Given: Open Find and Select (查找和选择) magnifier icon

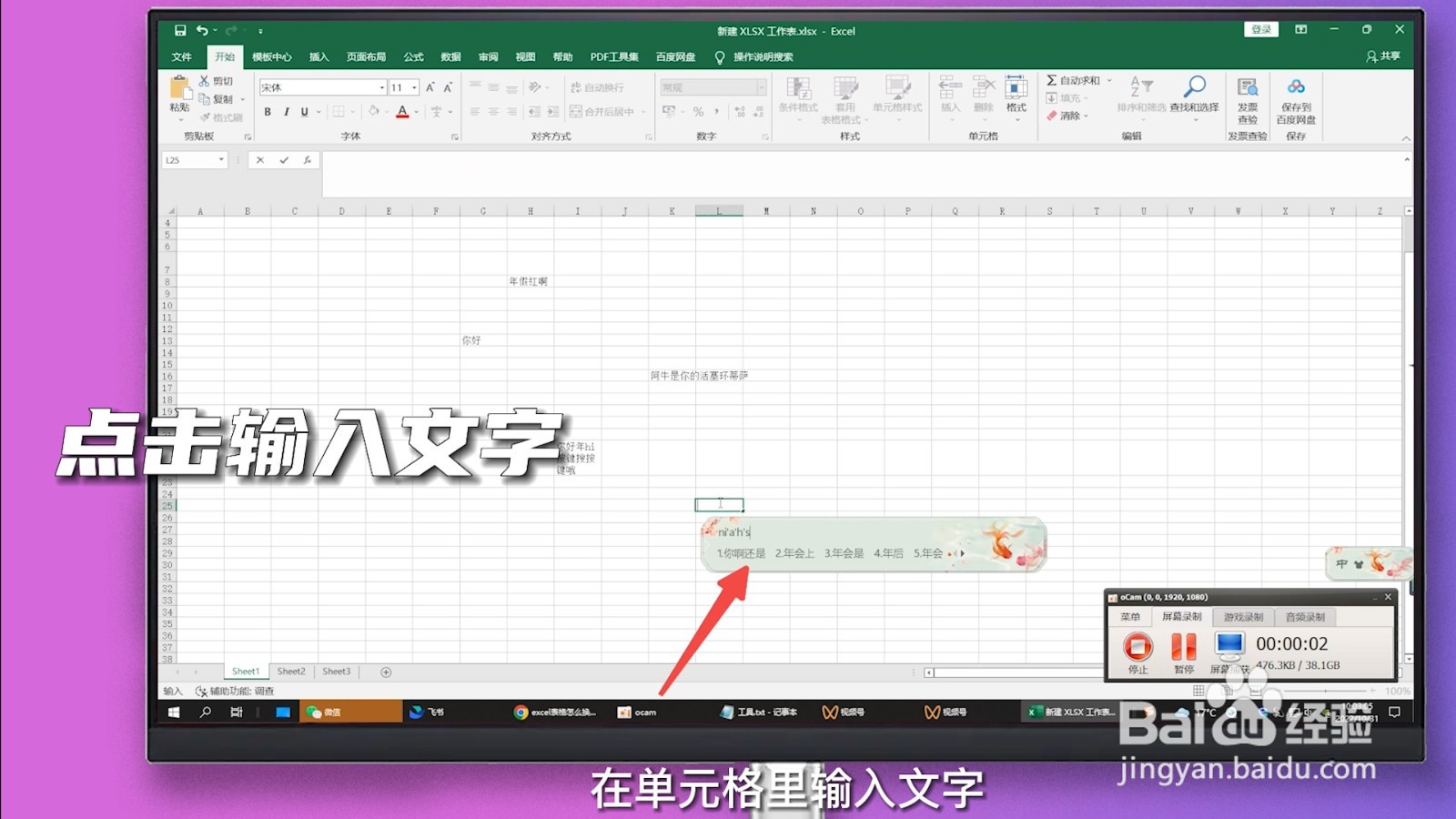Looking at the screenshot, I should [x=1195, y=86].
